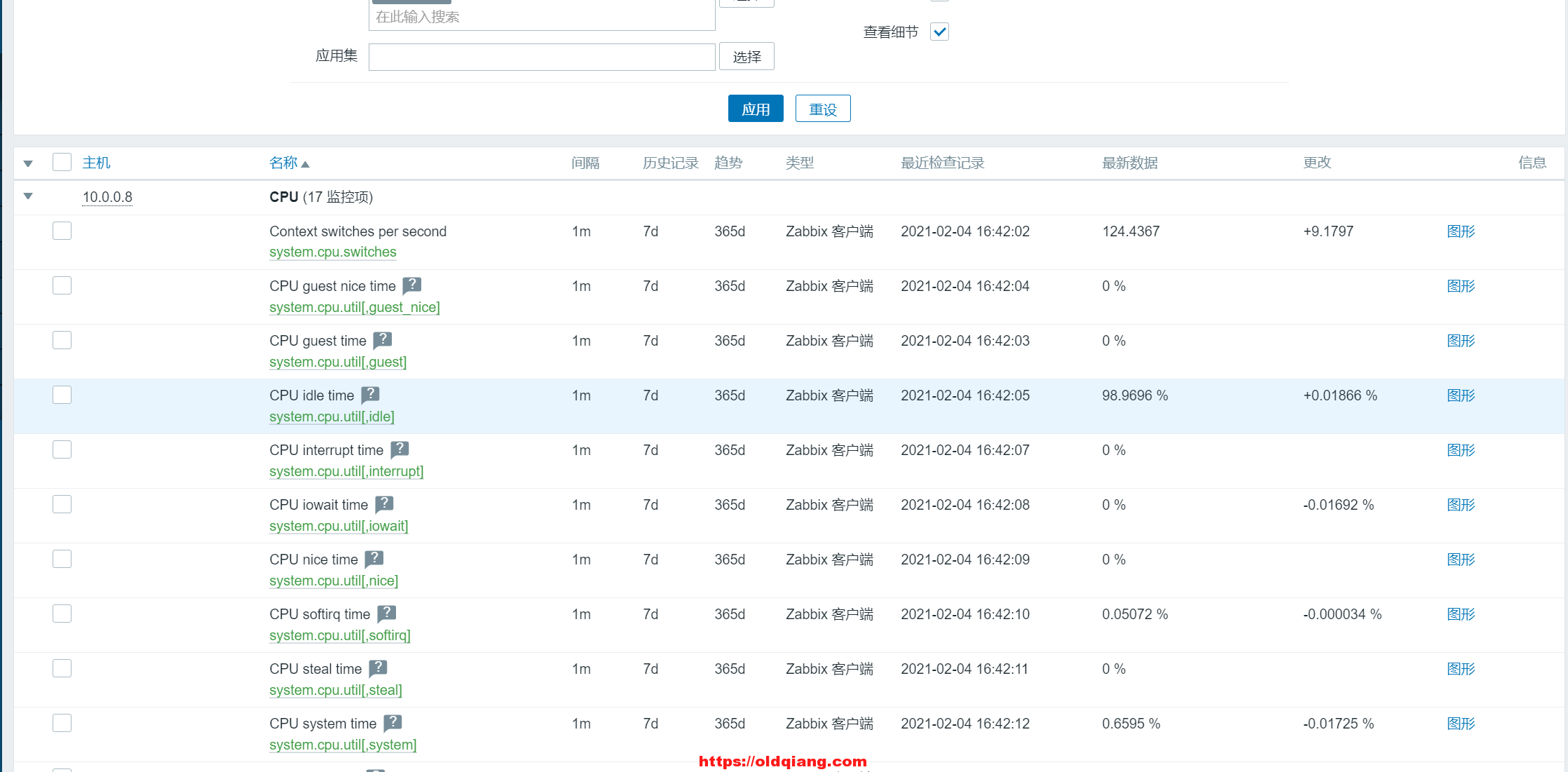Tick checkbox for CPU iowait time row
The image size is (1568, 772).
click(x=62, y=504)
